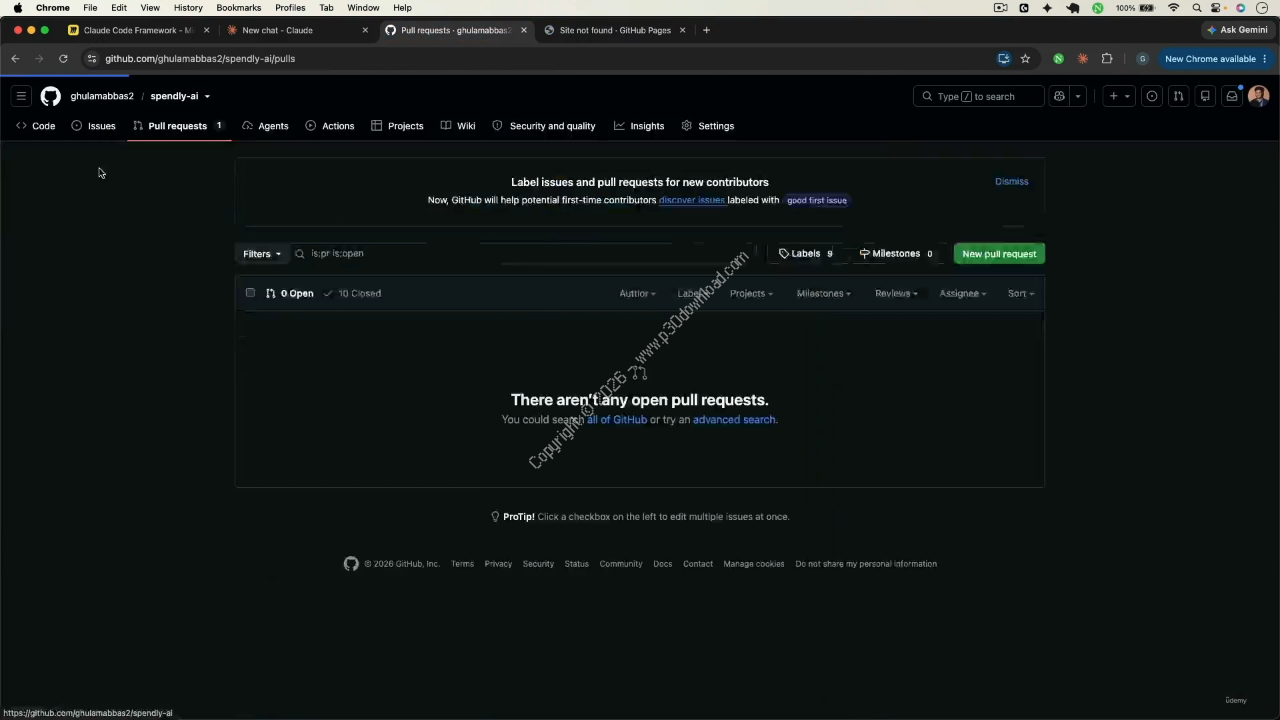Expand the Milestones filter dropdown
Viewport: 1280px width, 720px height.
823,294
